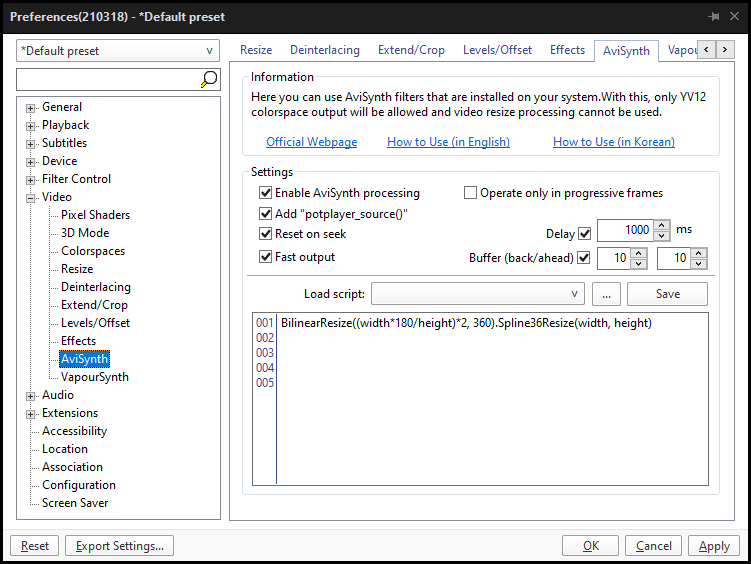Close the Preferences window
This screenshot has width=751, height=564.
click(x=734, y=16)
